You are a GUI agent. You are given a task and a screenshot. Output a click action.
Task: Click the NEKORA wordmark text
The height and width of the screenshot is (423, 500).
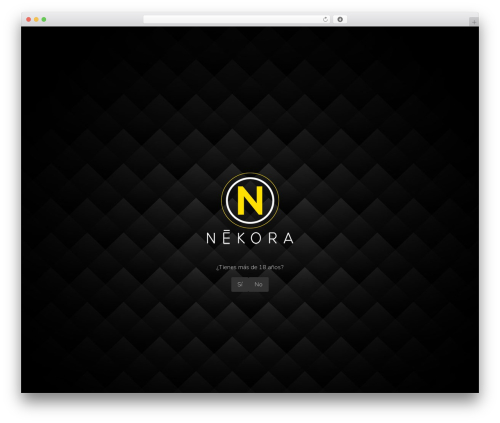coord(250,238)
